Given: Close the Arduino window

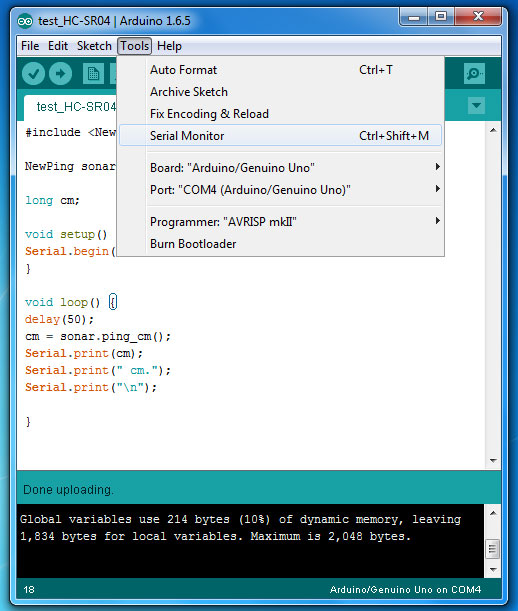Looking at the screenshot, I should coord(478,17).
